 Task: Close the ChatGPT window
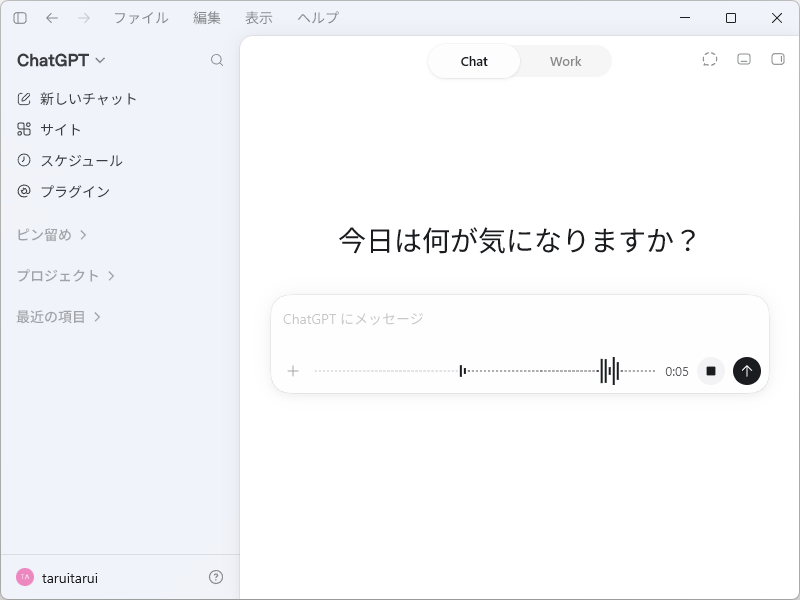click(x=777, y=18)
